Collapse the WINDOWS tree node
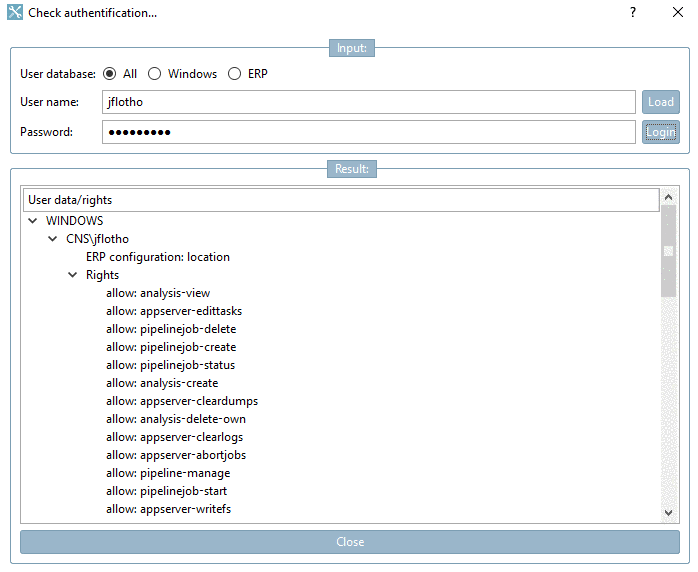 click(x=32, y=221)
